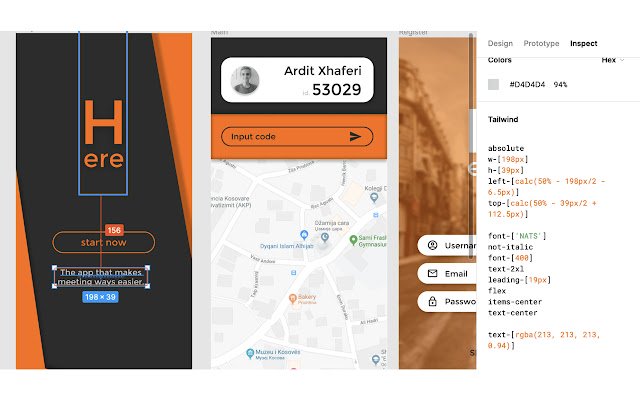Screen dimensions: 640x400
Task: Click the start now button
Action: point(104,242)
